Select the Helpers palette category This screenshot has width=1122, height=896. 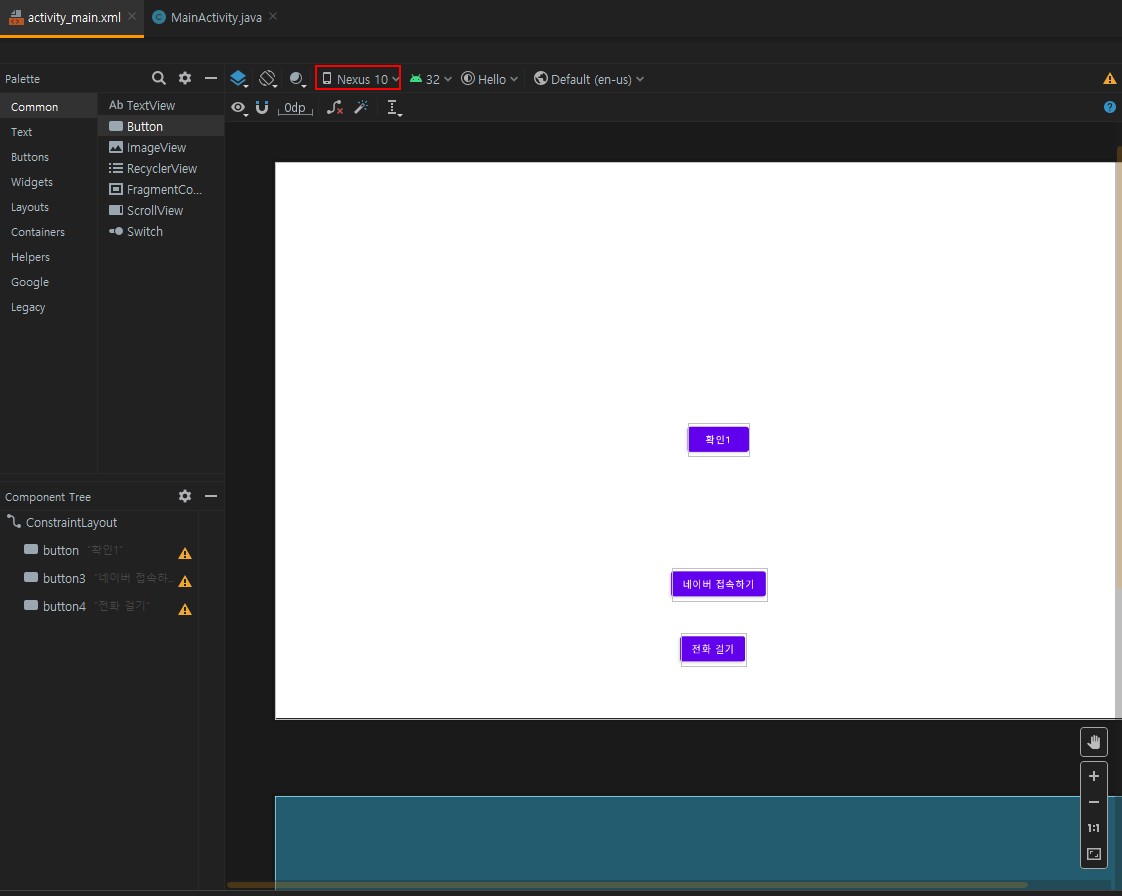(x=49, y=257)
